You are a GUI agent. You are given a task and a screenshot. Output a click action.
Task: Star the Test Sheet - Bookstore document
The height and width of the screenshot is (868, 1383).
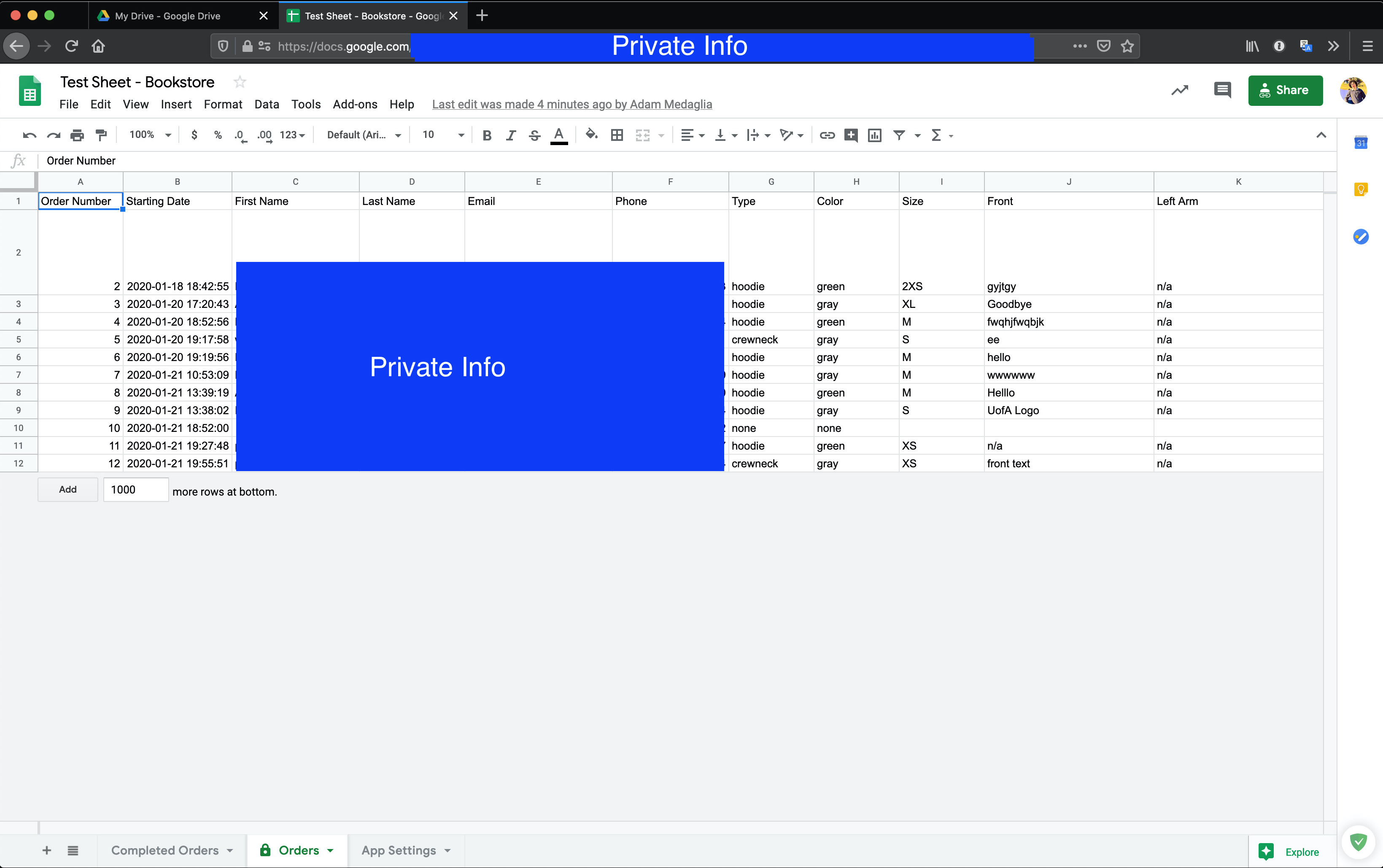pos(240,82)
